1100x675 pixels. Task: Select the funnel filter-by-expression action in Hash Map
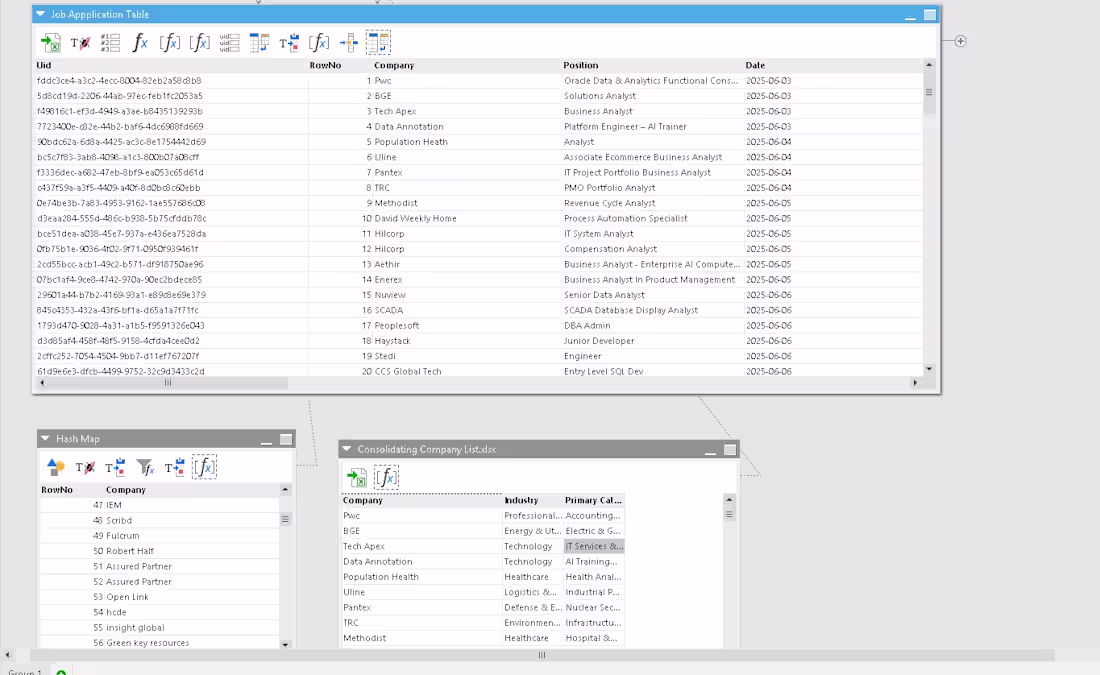pos(145,467)
